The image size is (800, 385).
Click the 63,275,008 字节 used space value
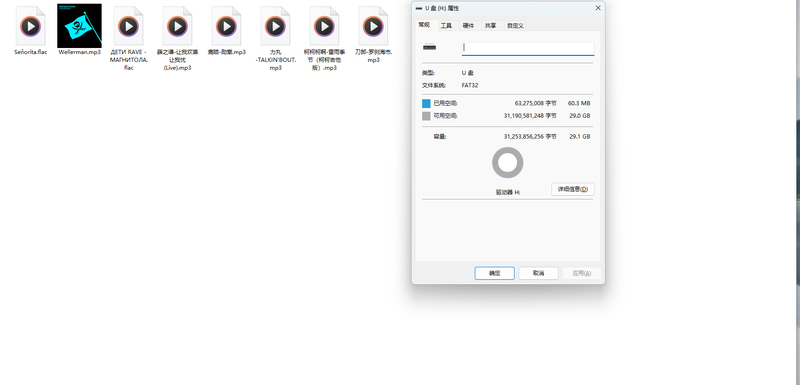click(x=536, y=104)
